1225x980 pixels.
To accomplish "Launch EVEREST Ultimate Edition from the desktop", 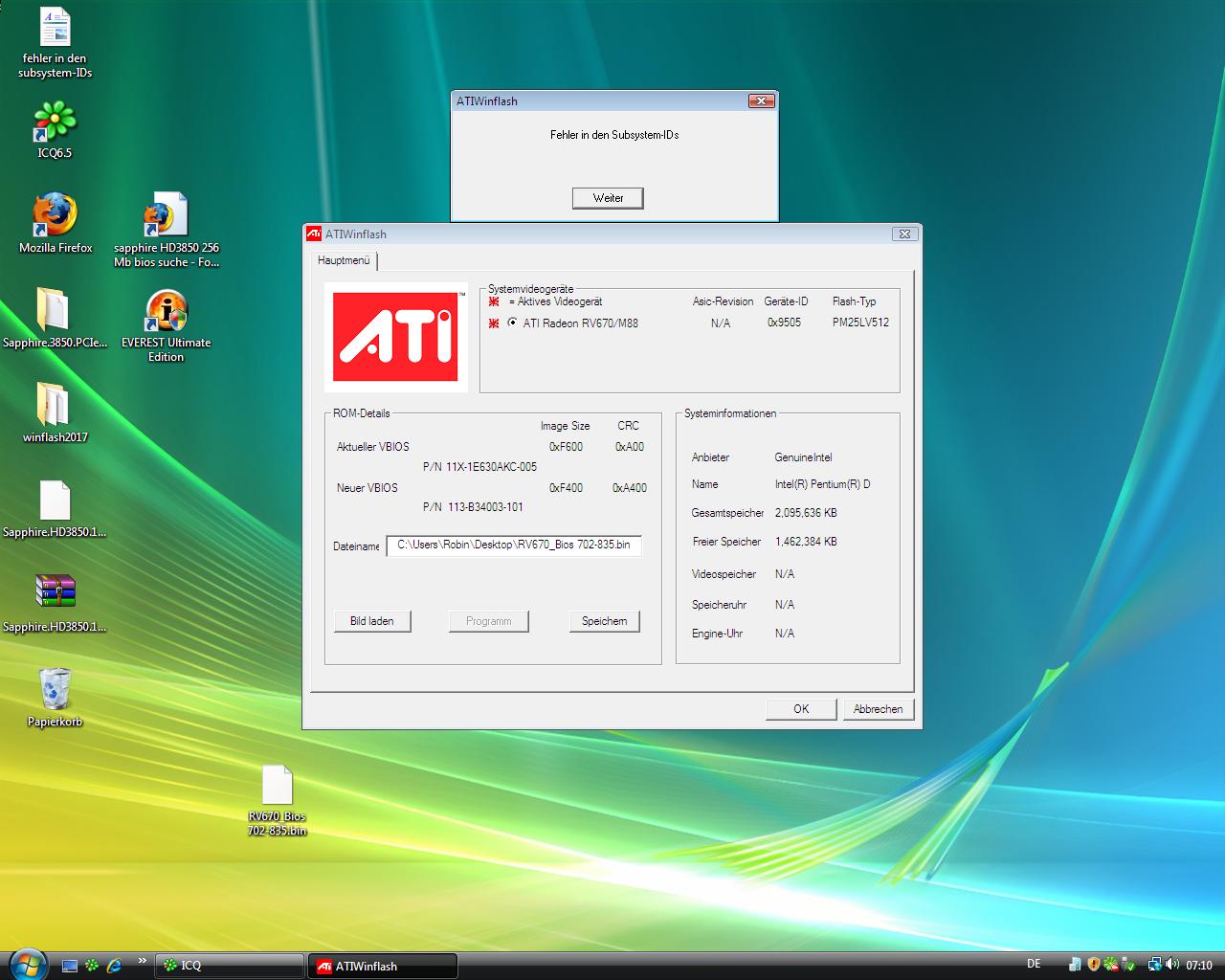I will pos(166,323).
